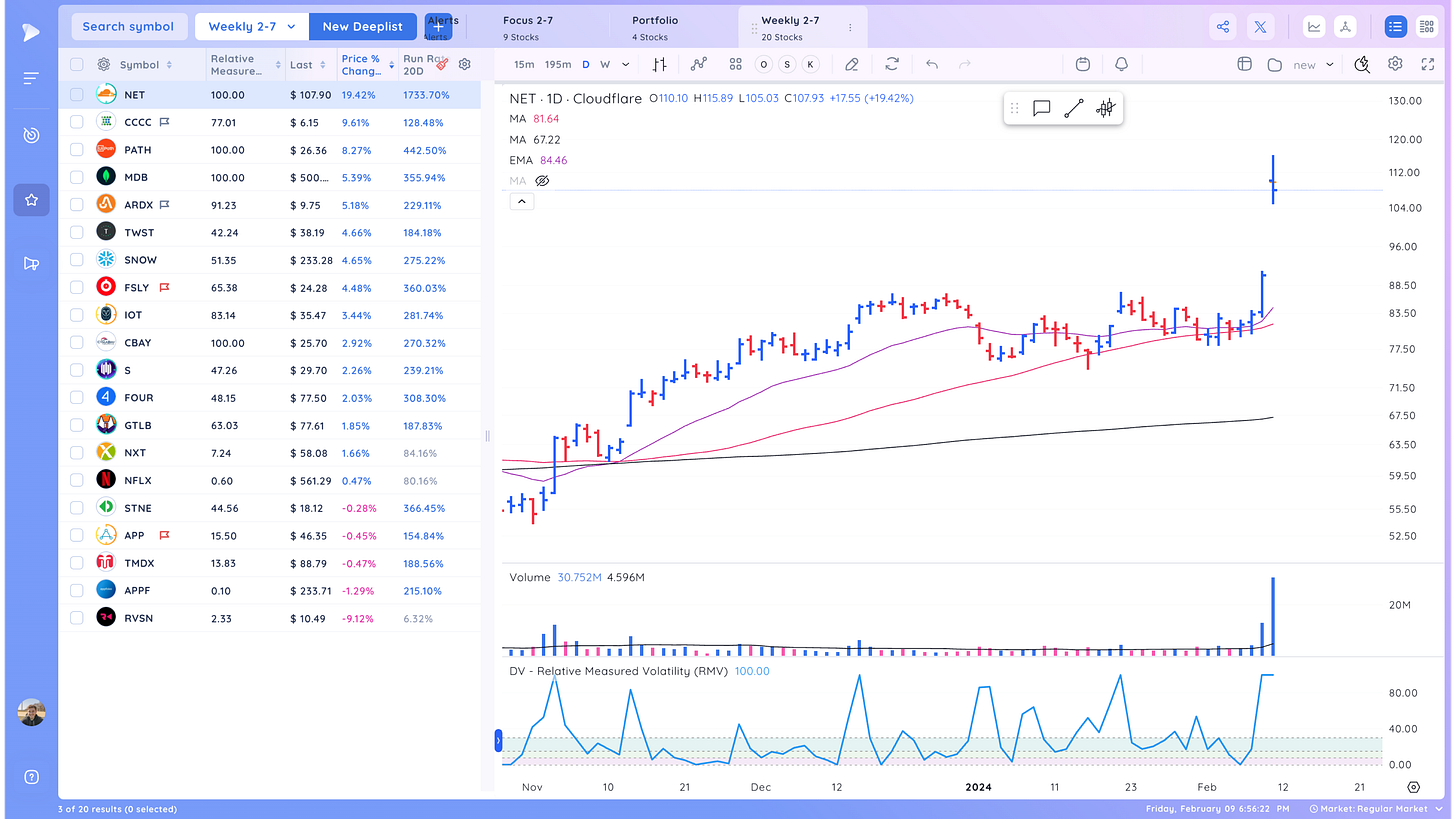Collapse the indicator legend with chevron button
Image resolution: width=1456 pixels, height=819 pixels.
point(522,201)
